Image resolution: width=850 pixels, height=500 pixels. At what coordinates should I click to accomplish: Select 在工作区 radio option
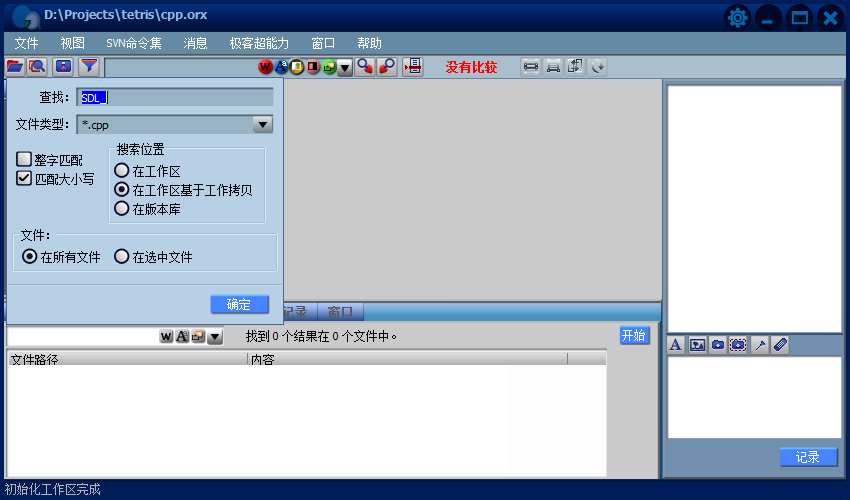[122, 171]
